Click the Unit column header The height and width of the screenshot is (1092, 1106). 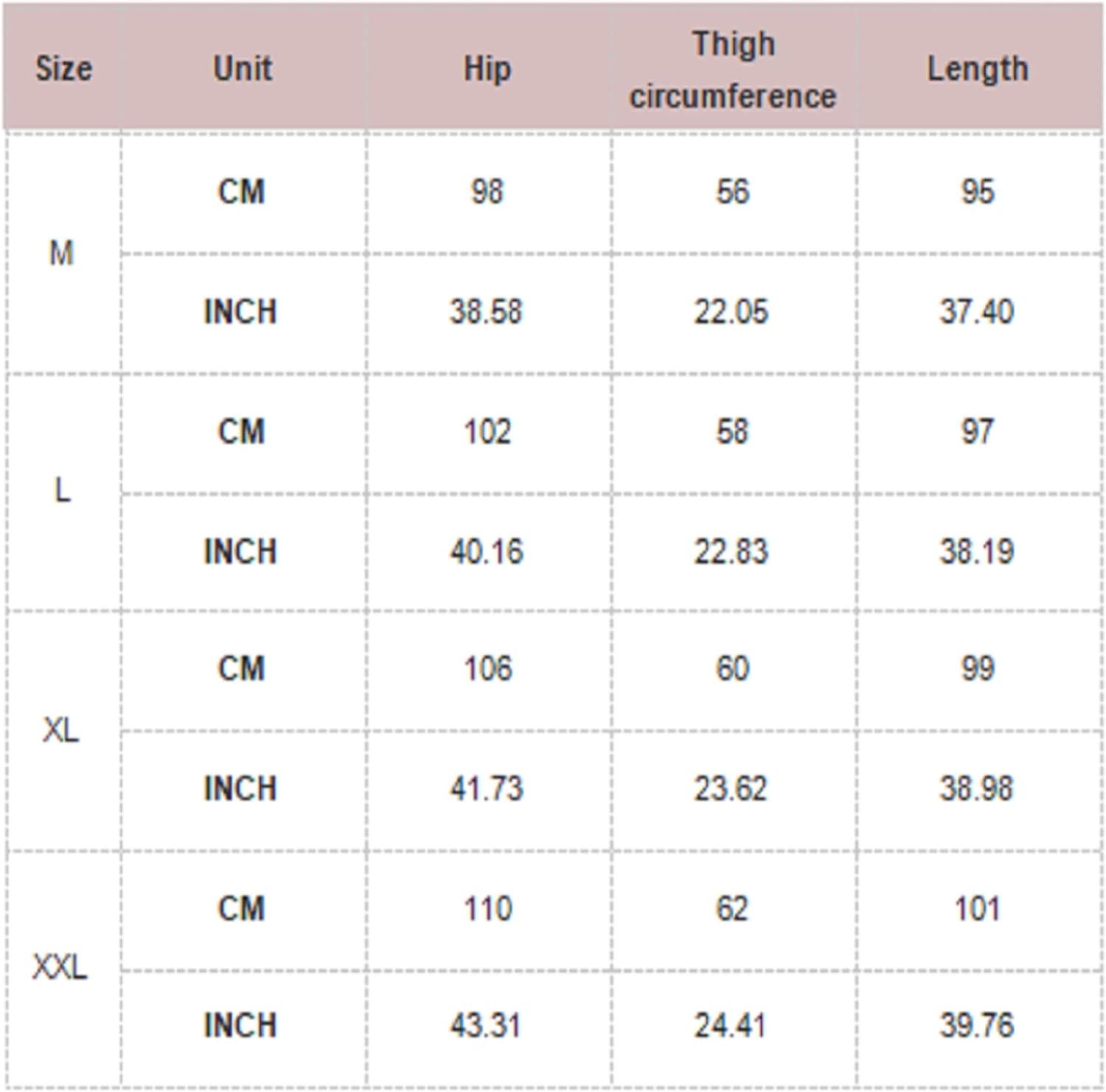243,69
